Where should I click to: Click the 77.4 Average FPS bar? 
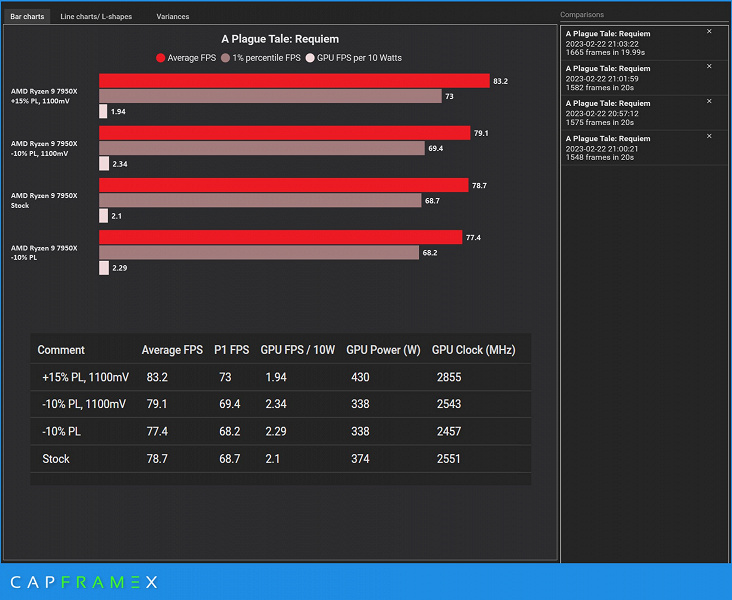click(281, 237)
